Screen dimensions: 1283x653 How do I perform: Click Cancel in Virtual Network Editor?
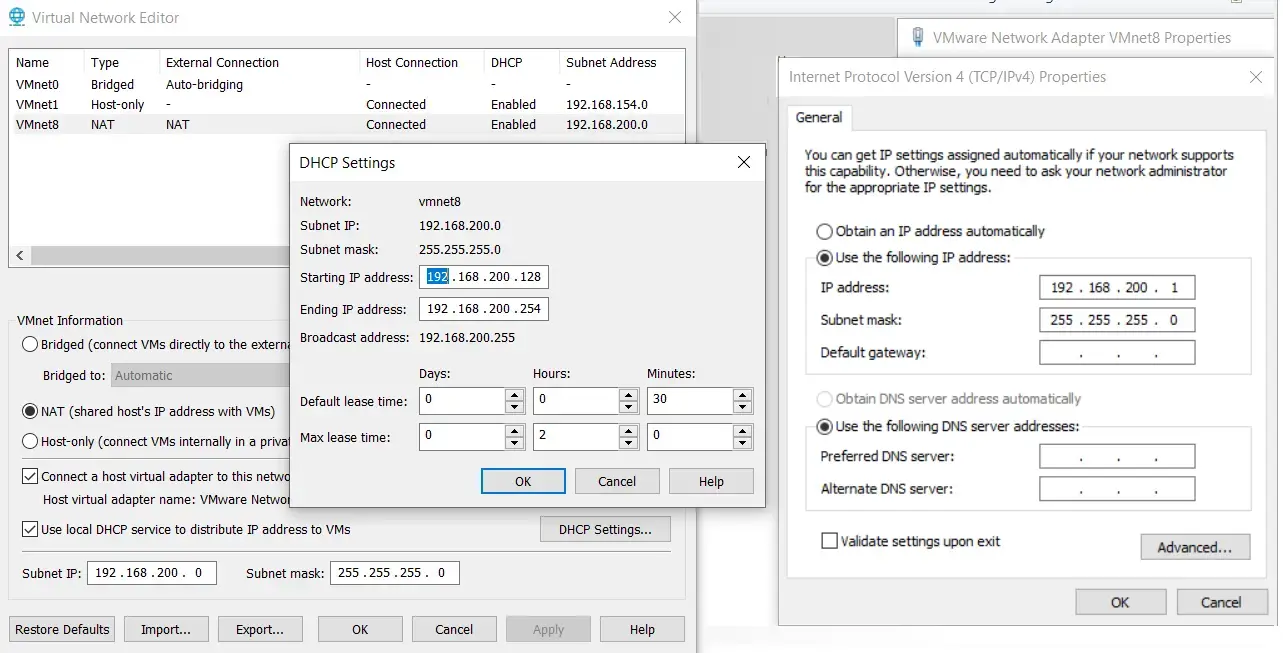(x=454, y=629)
